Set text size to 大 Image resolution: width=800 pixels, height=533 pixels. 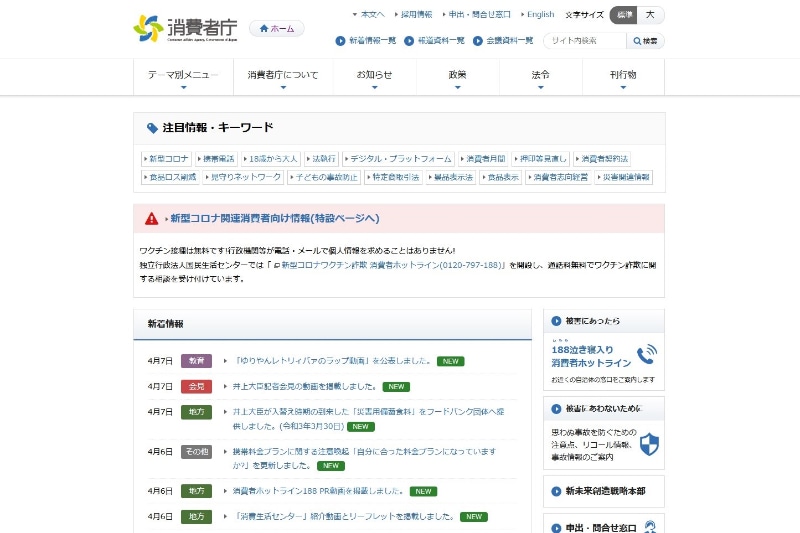tap(651, 15)
